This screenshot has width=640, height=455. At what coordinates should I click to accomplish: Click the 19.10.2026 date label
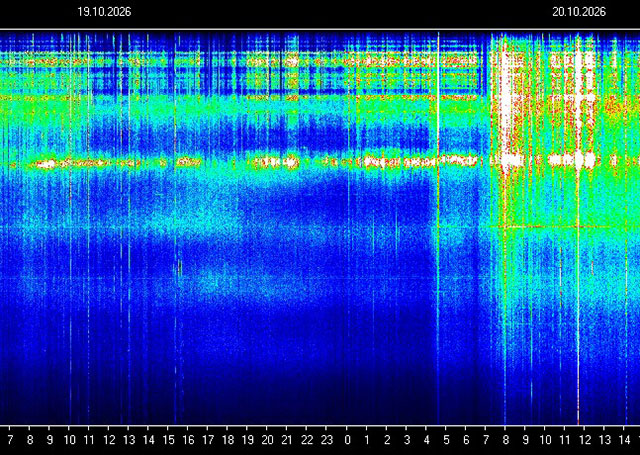[104, 12]
